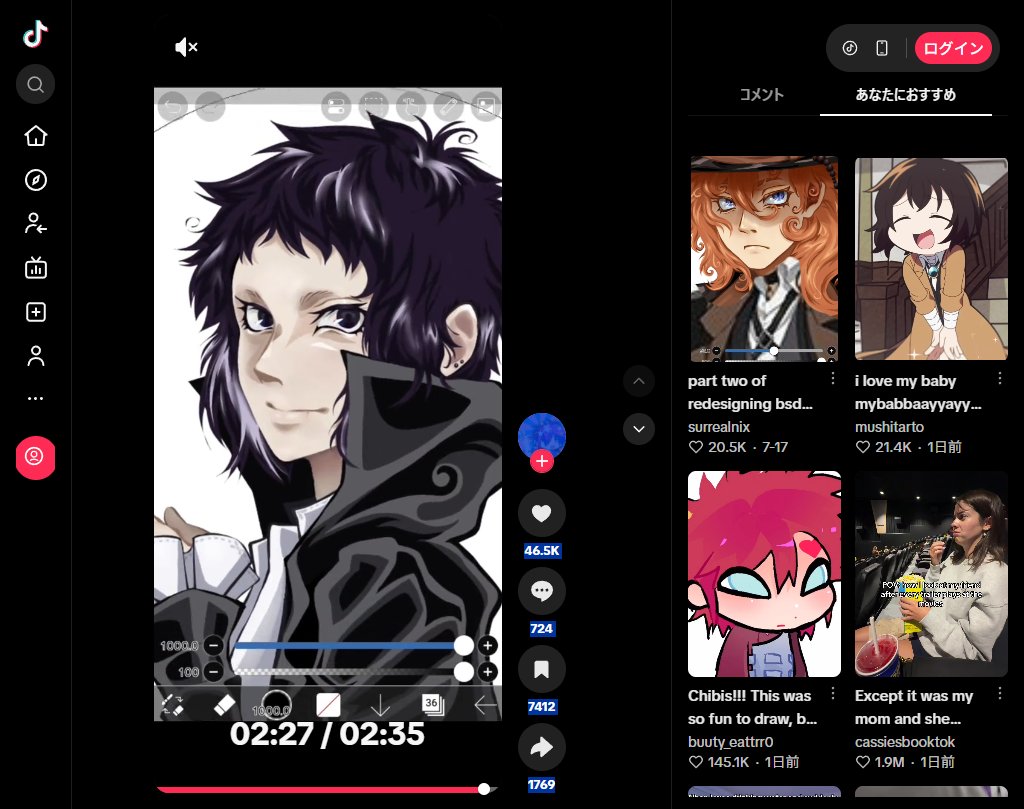Open the More three-dots menu in sidebar
The image size is (1024, 809).
click(35, 398)
